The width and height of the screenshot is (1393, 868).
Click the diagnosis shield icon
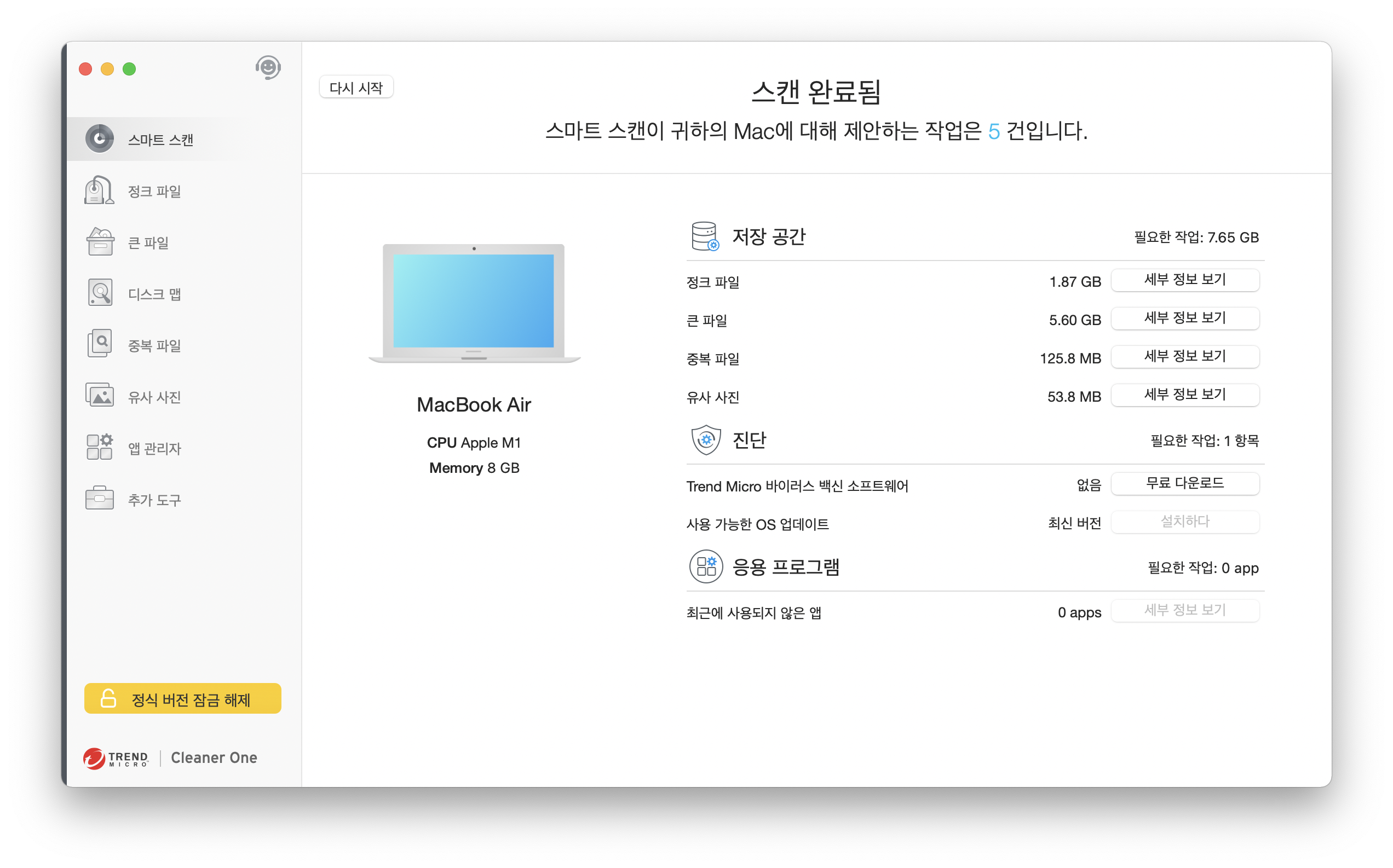tap(706, 439)
